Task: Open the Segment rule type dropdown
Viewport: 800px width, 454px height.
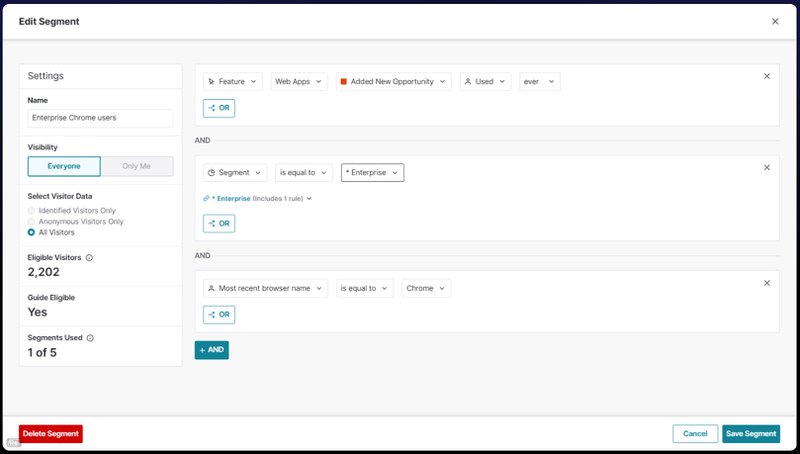Action: (235, 172)
